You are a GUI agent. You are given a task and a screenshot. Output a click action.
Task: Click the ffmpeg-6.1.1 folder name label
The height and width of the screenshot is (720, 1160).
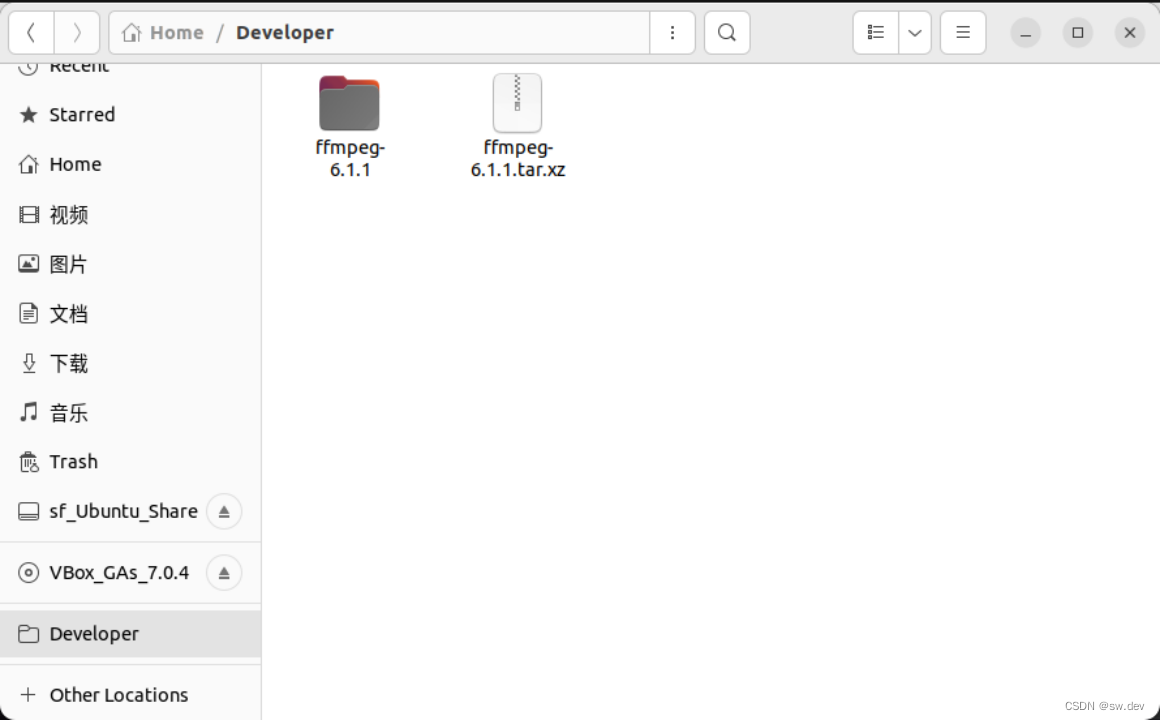350,158
